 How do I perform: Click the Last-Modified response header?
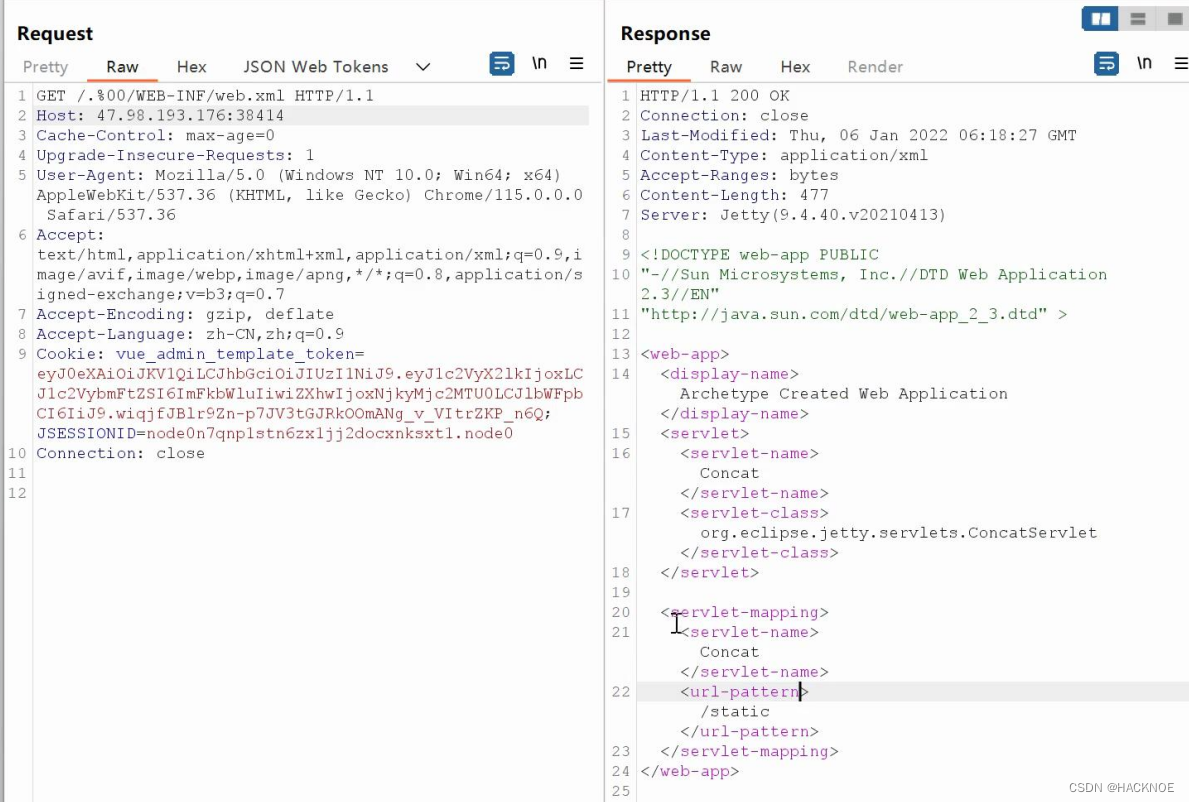pyautogui.click(x=858, y=135)
